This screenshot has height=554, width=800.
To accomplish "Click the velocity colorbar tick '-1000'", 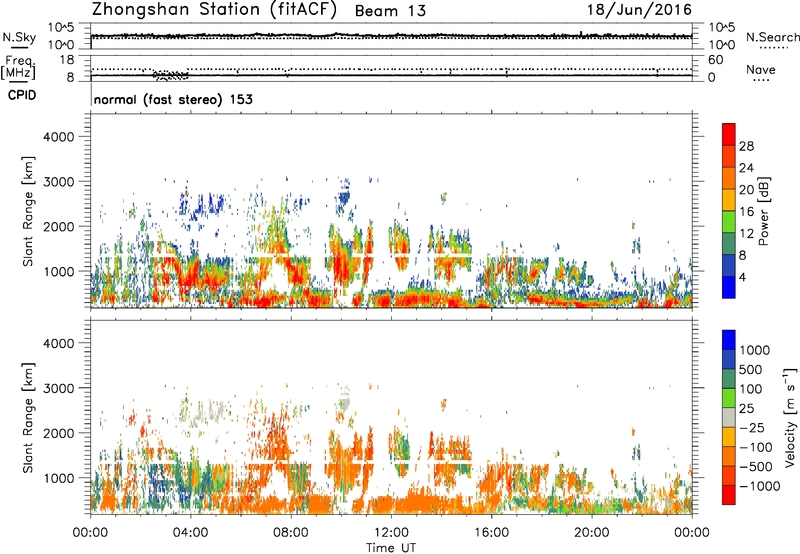I will point(759,486).
